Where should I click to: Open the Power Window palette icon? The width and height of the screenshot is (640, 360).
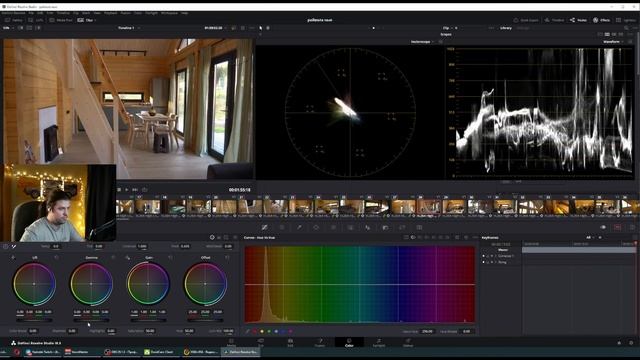point(316,227)
